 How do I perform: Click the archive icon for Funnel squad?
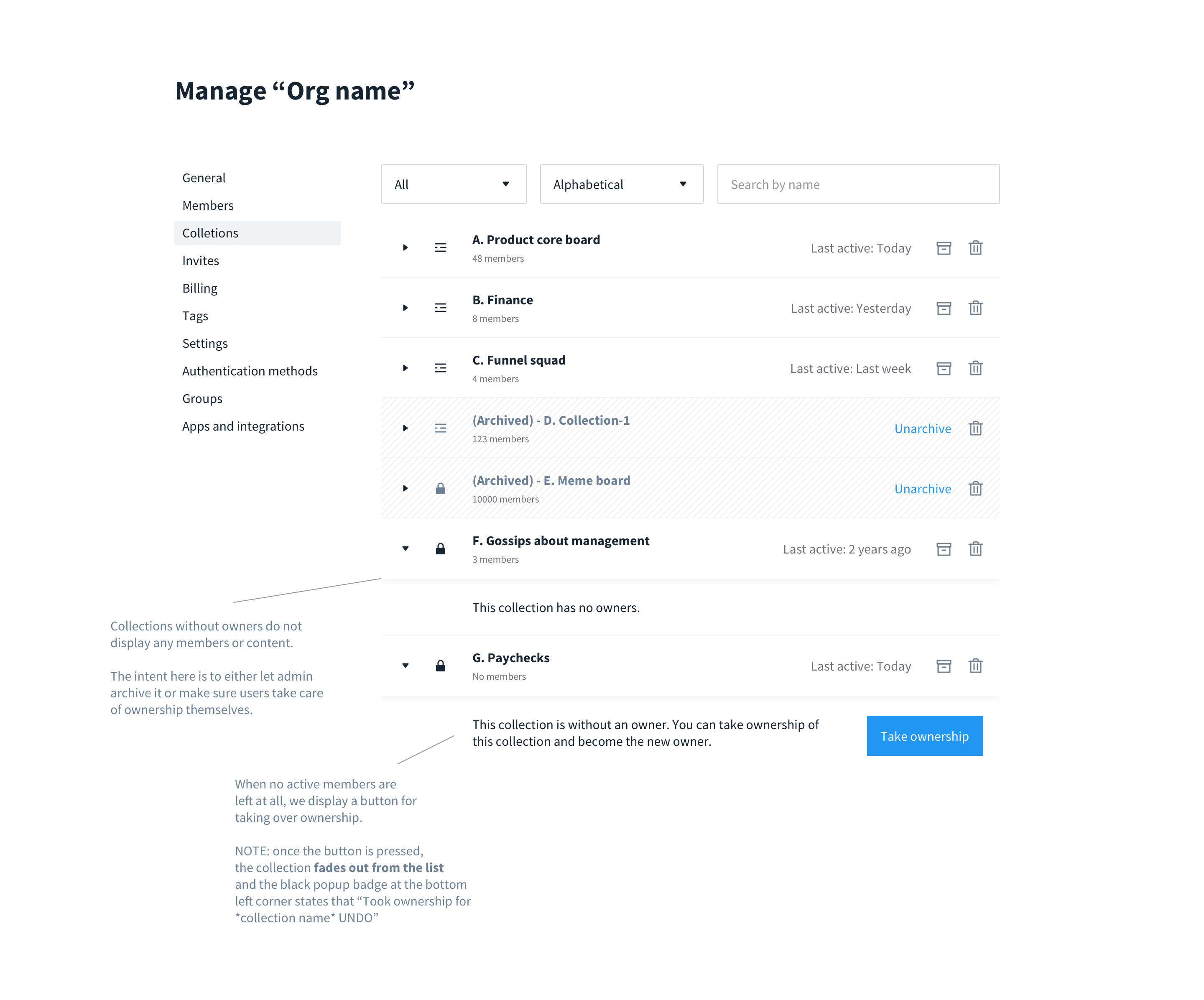[x=943, y=368]
